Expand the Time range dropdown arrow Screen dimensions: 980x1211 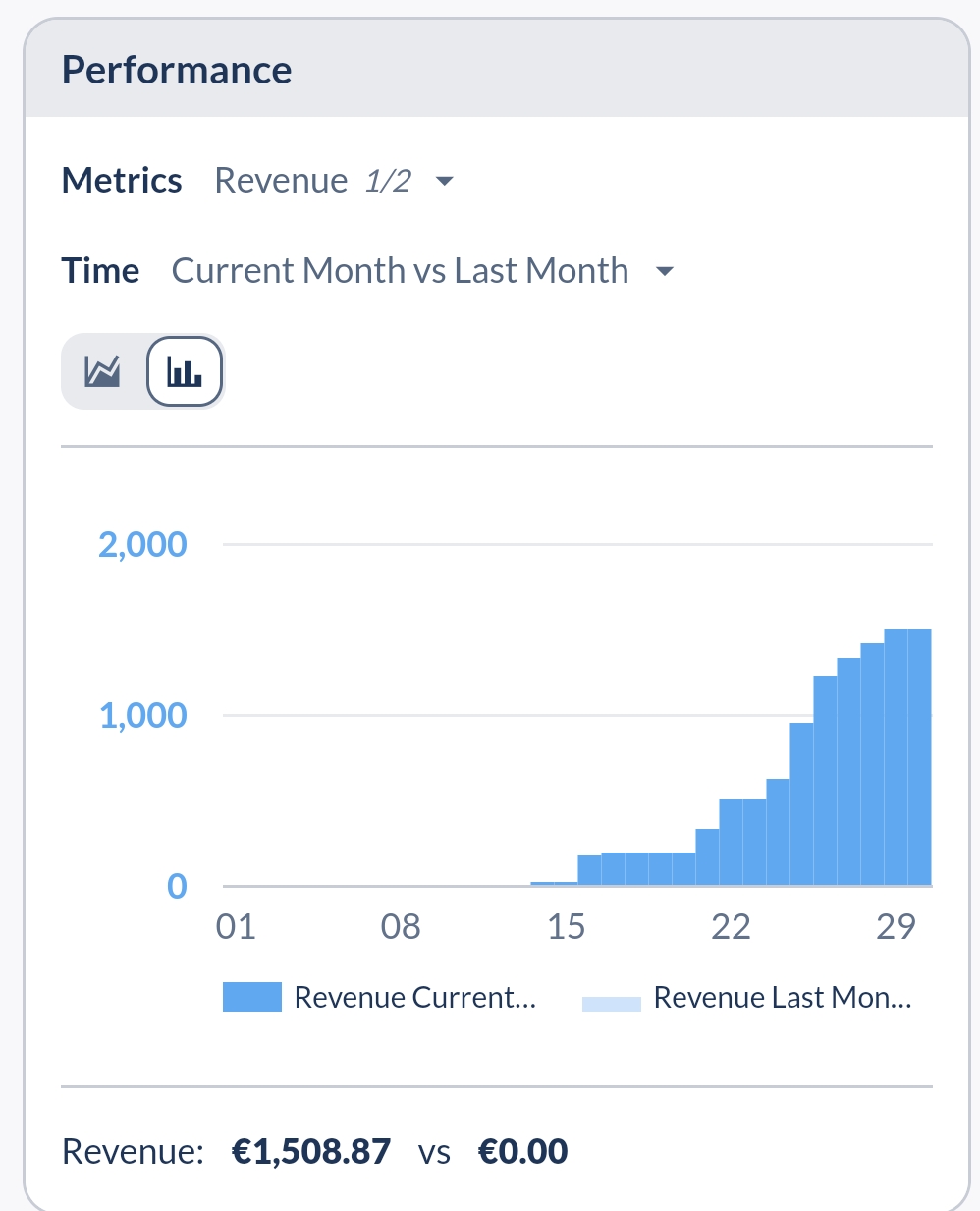point(665,271)
